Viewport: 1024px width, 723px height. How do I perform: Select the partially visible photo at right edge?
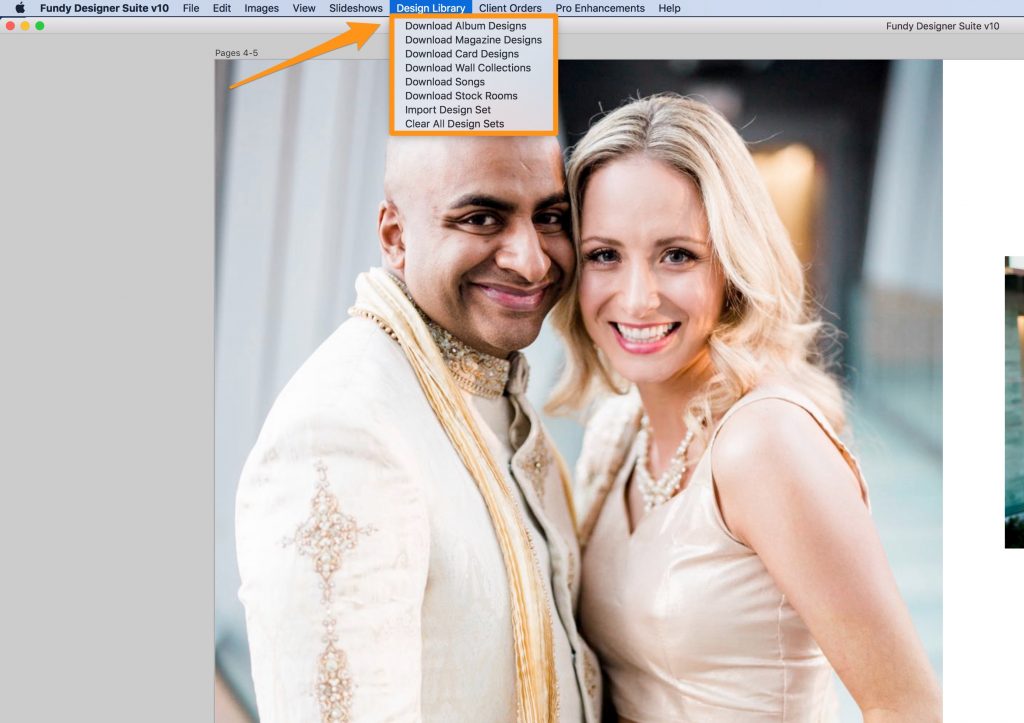pos(1014,402)
